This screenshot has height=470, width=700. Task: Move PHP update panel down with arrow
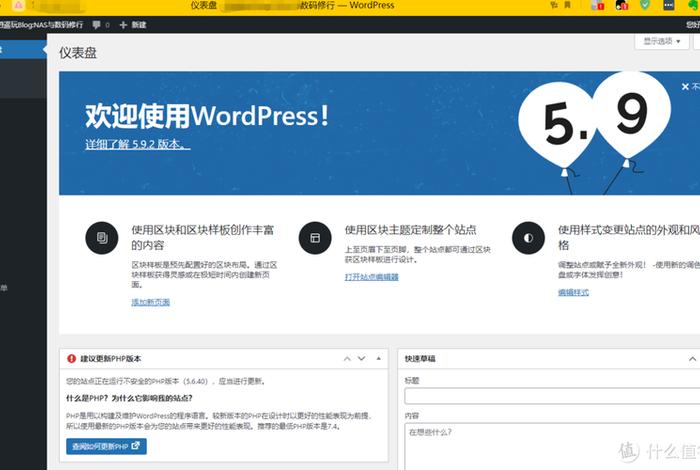[362, 358]
